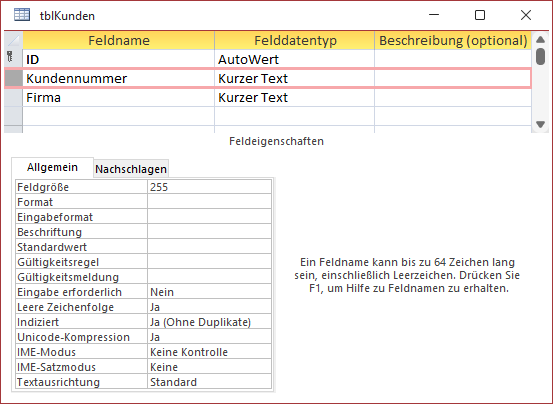The height and width of the screenshot is (404, 553).
Task: Click the Gültigkeitsmeldung property field
Action: (209, 277)
